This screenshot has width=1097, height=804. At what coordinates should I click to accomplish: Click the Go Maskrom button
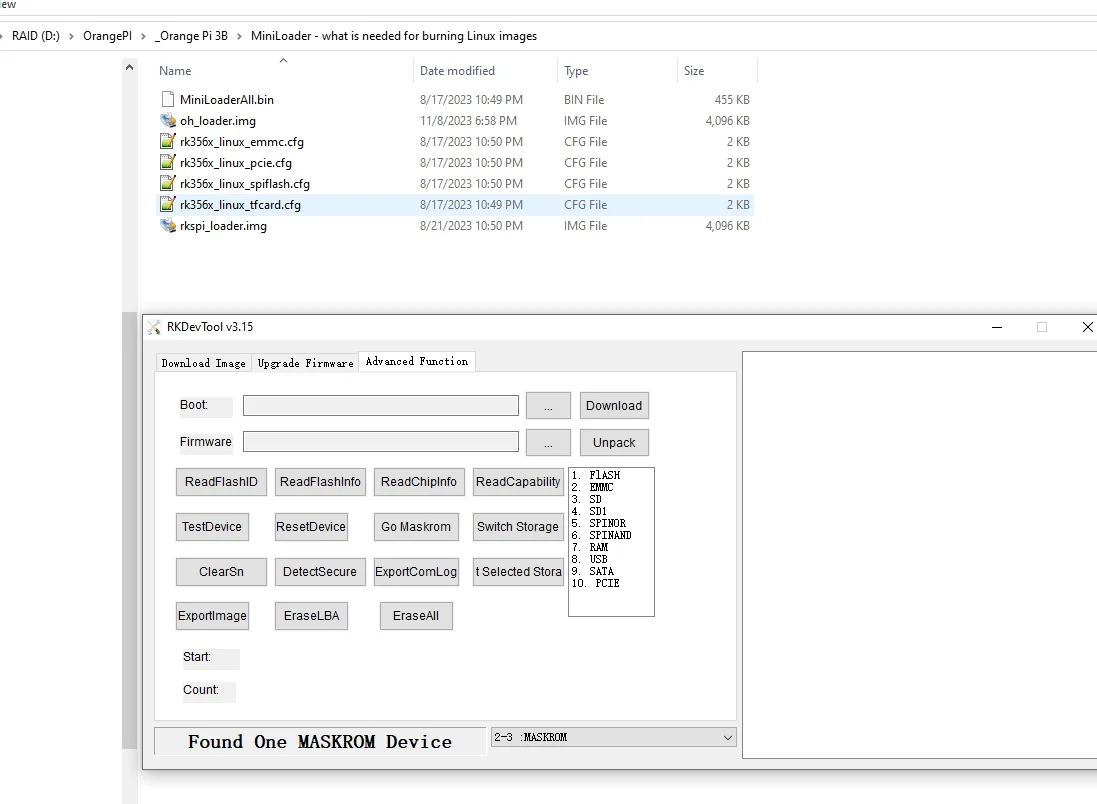416,527
